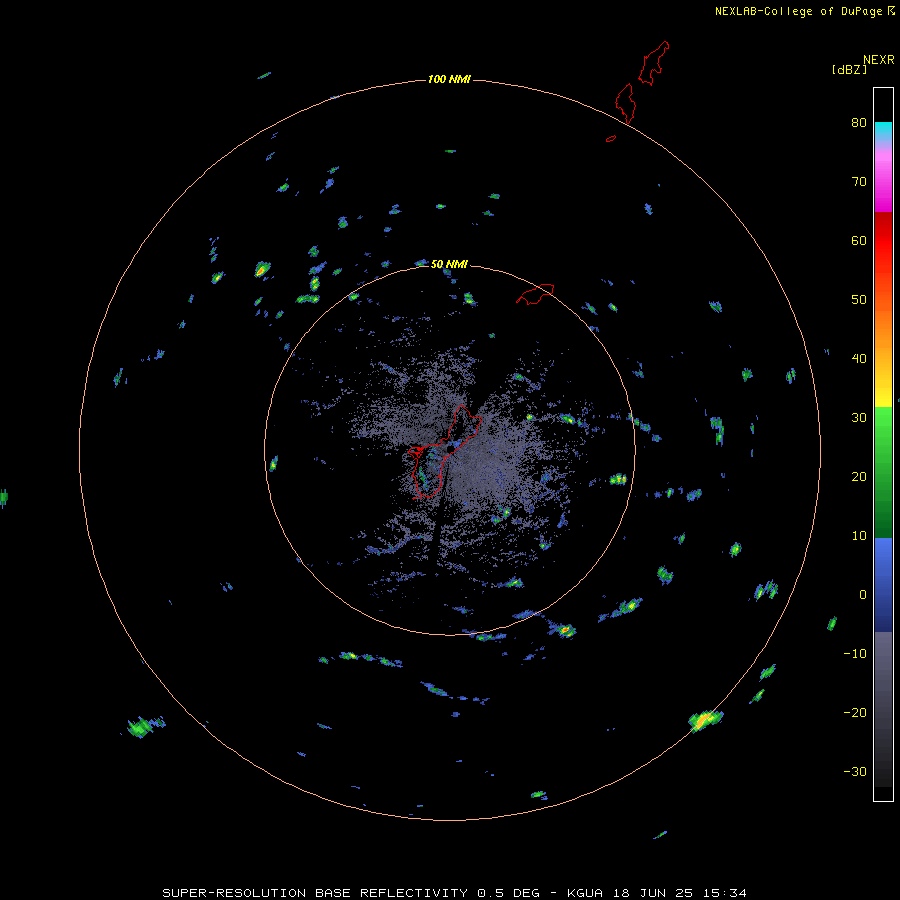900x900 pixels.
Task: Select the 50 NMI range ring label
Action: click(x=449, y=264)
